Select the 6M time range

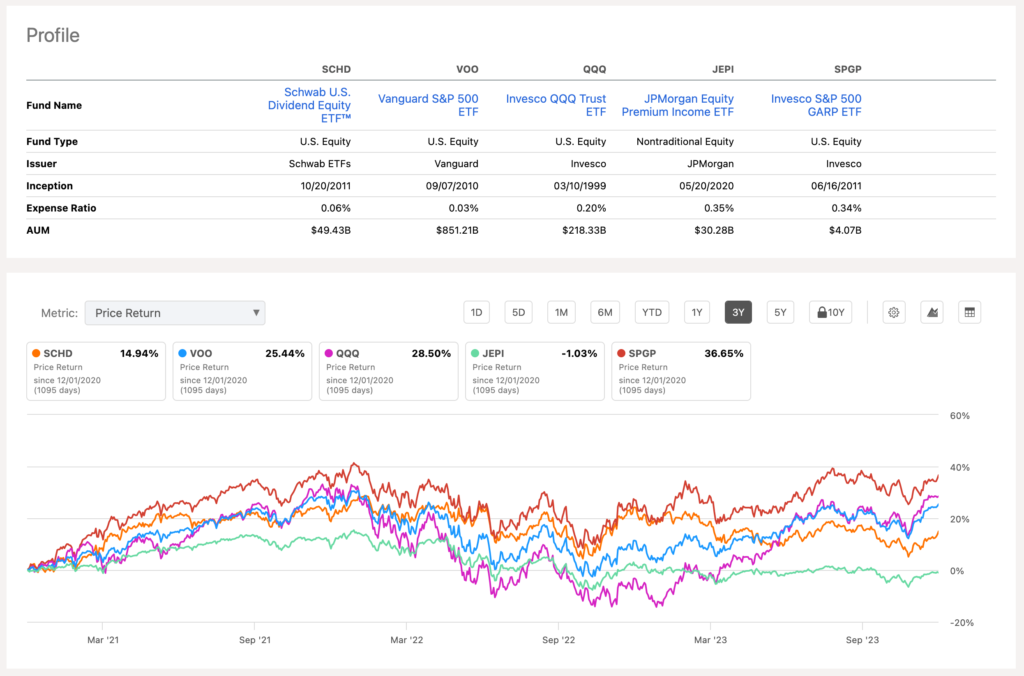tap(605, 313)
